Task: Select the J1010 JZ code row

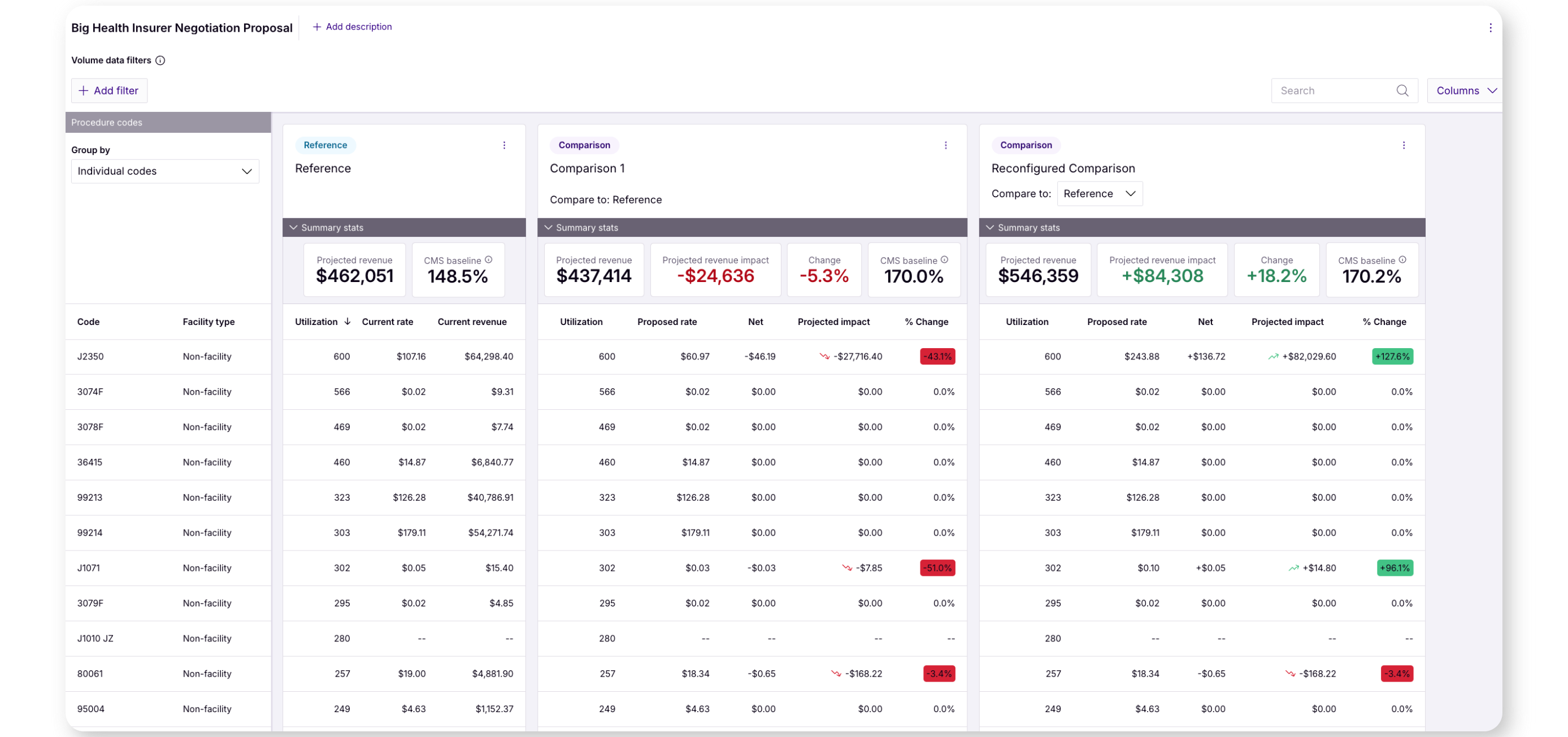Action: tap(168, 638)
